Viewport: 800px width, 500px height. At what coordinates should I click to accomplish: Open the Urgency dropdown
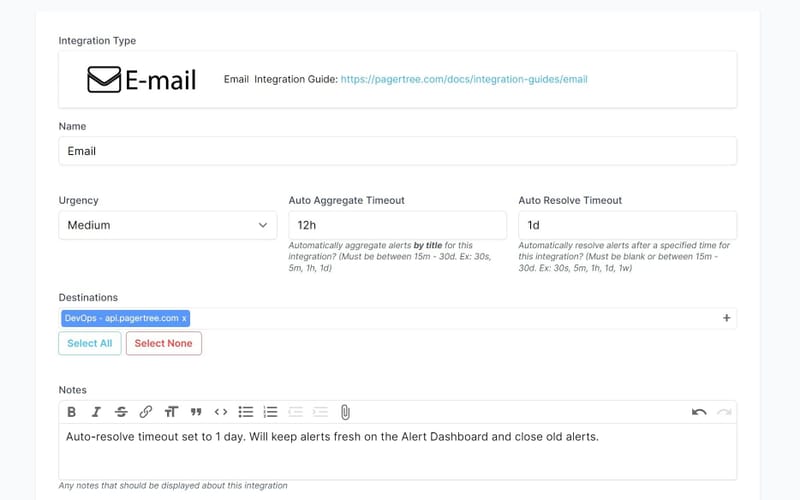point(167,225)
